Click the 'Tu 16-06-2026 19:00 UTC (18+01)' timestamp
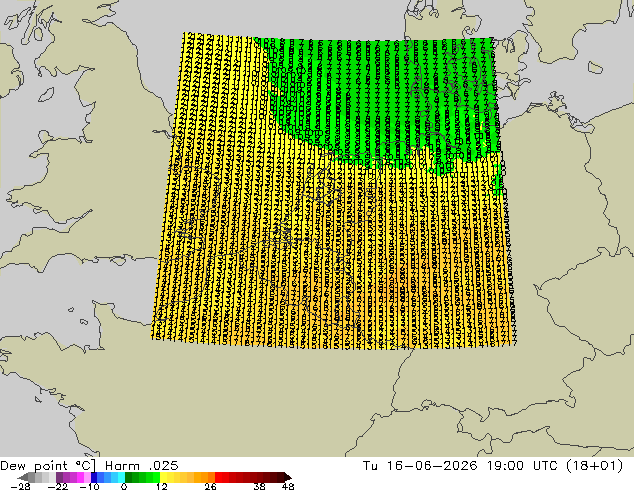The image size is (634, 490). (493, 466)
